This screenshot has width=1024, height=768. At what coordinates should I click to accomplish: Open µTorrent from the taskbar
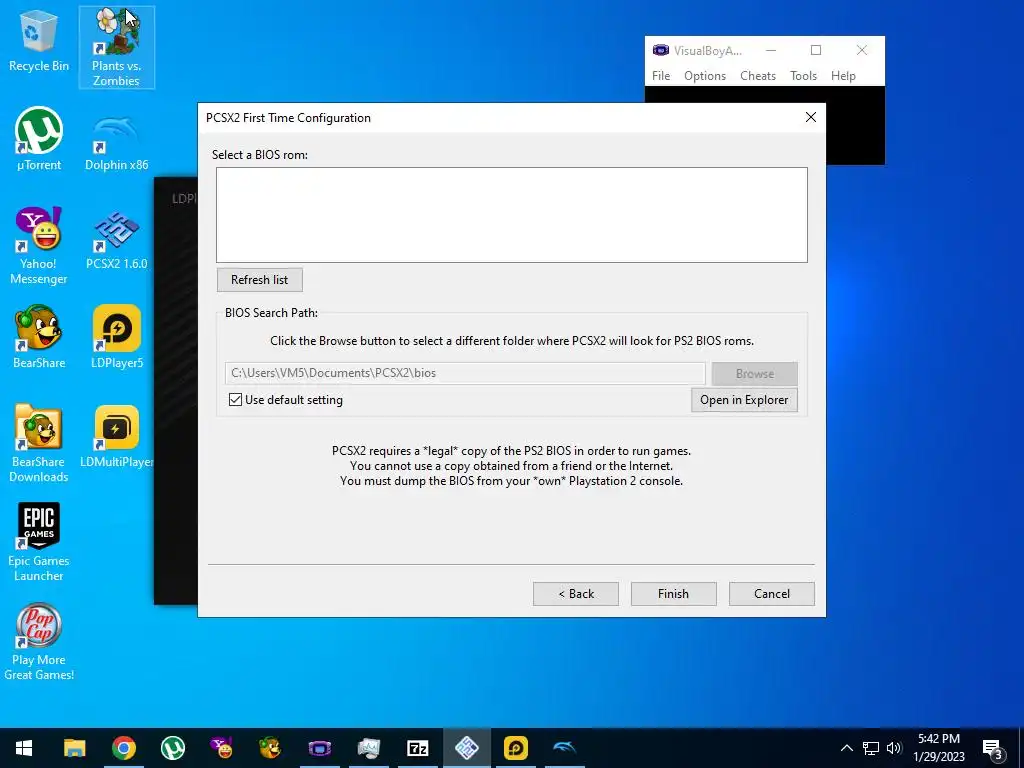(x=172, y=748)
